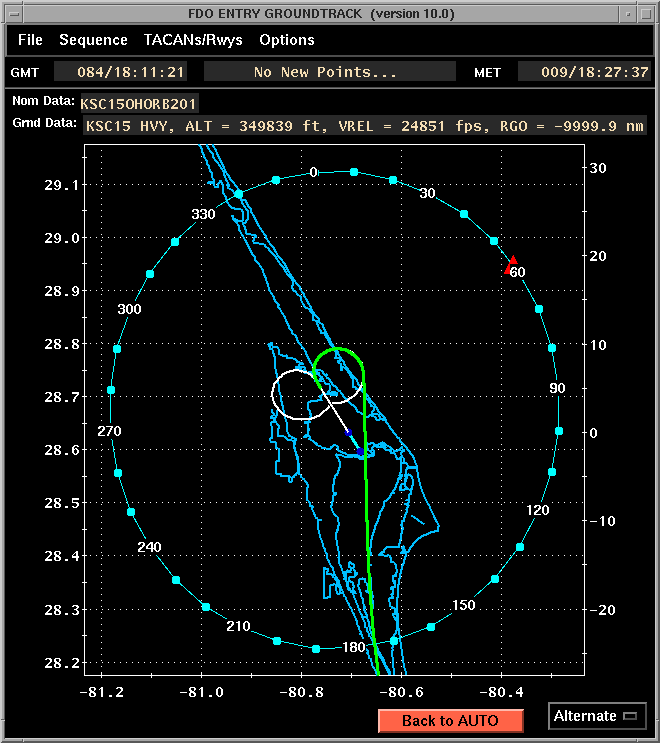The height and width of the screenshot is (743, 660).
Task: Click the 0 degree bearing label
Action: point(313,173)
